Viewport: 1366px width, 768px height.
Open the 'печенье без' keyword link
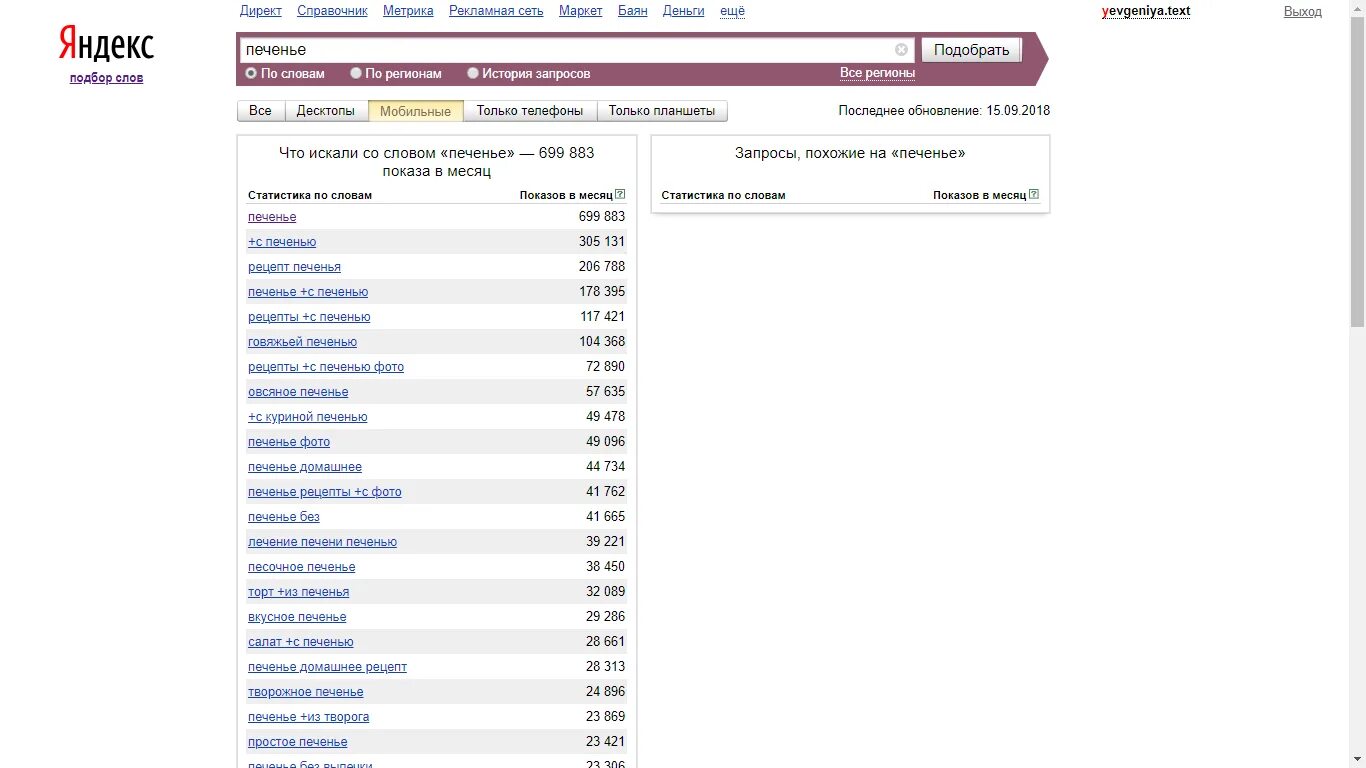(x=284, y=517)
